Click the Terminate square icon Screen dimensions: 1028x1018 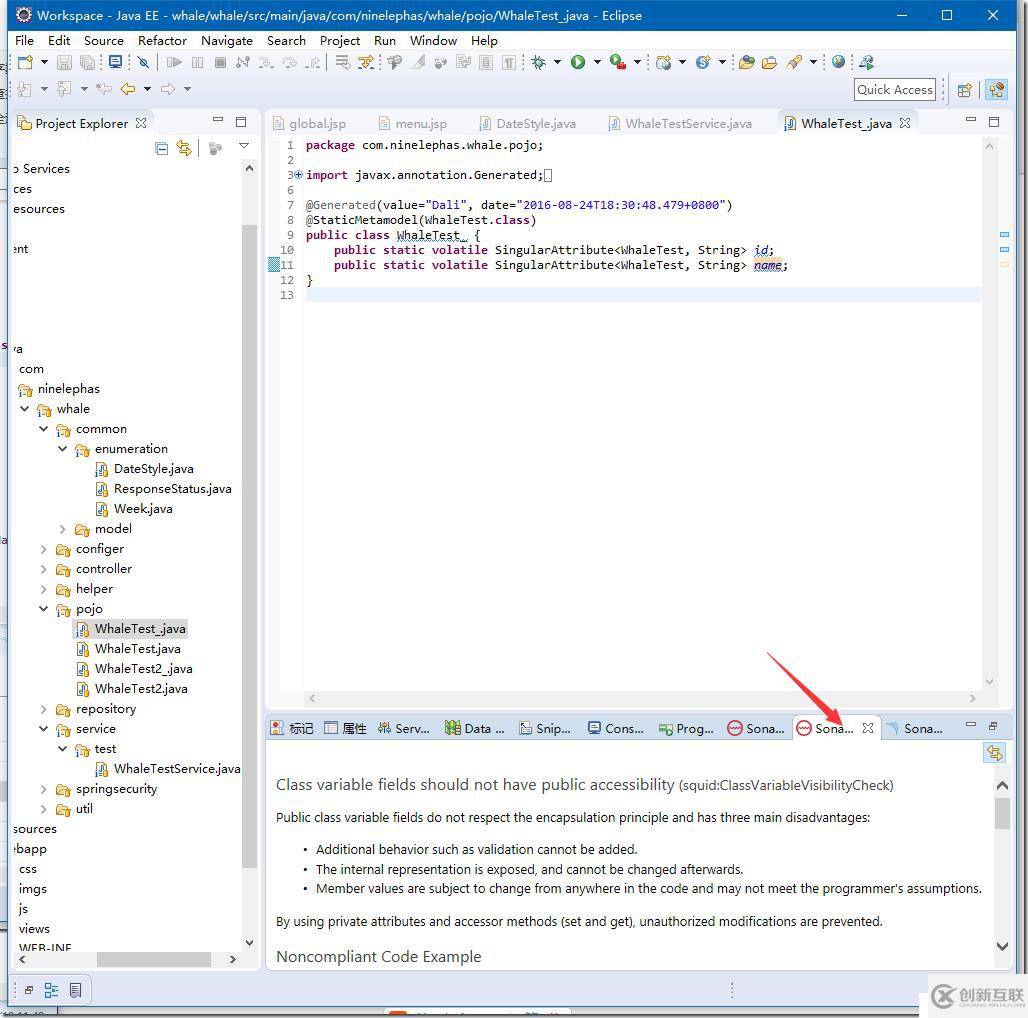pos(220,62)
